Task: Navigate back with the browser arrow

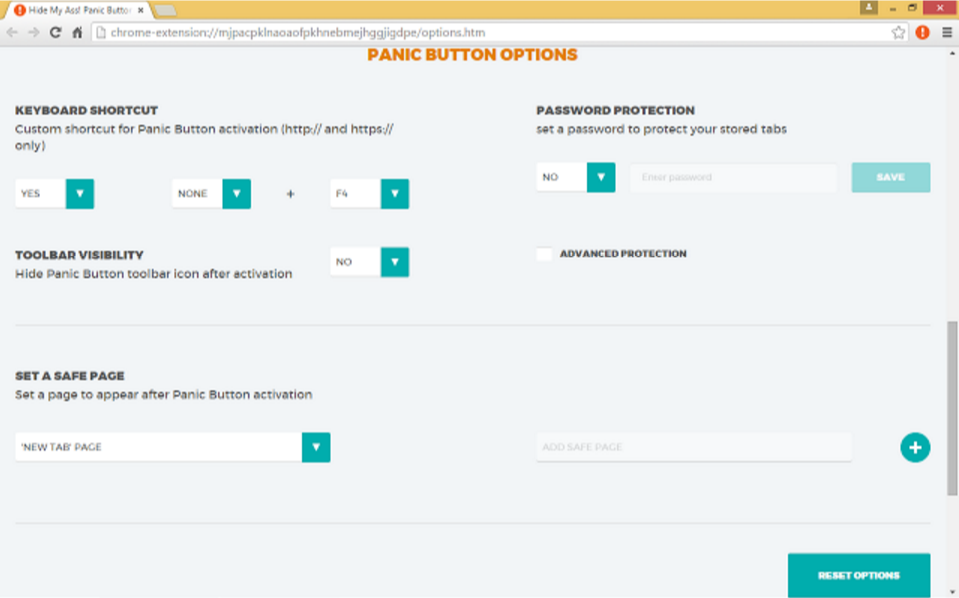Action: [x=12, y=31]
